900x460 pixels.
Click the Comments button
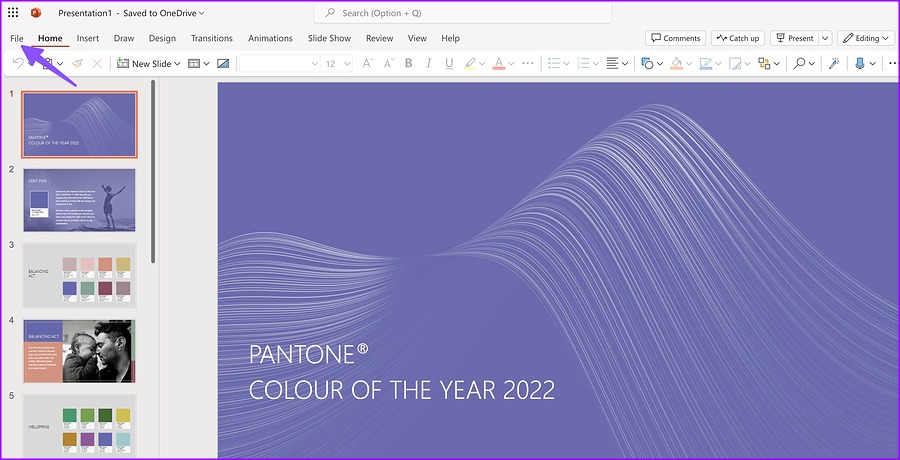674,38
